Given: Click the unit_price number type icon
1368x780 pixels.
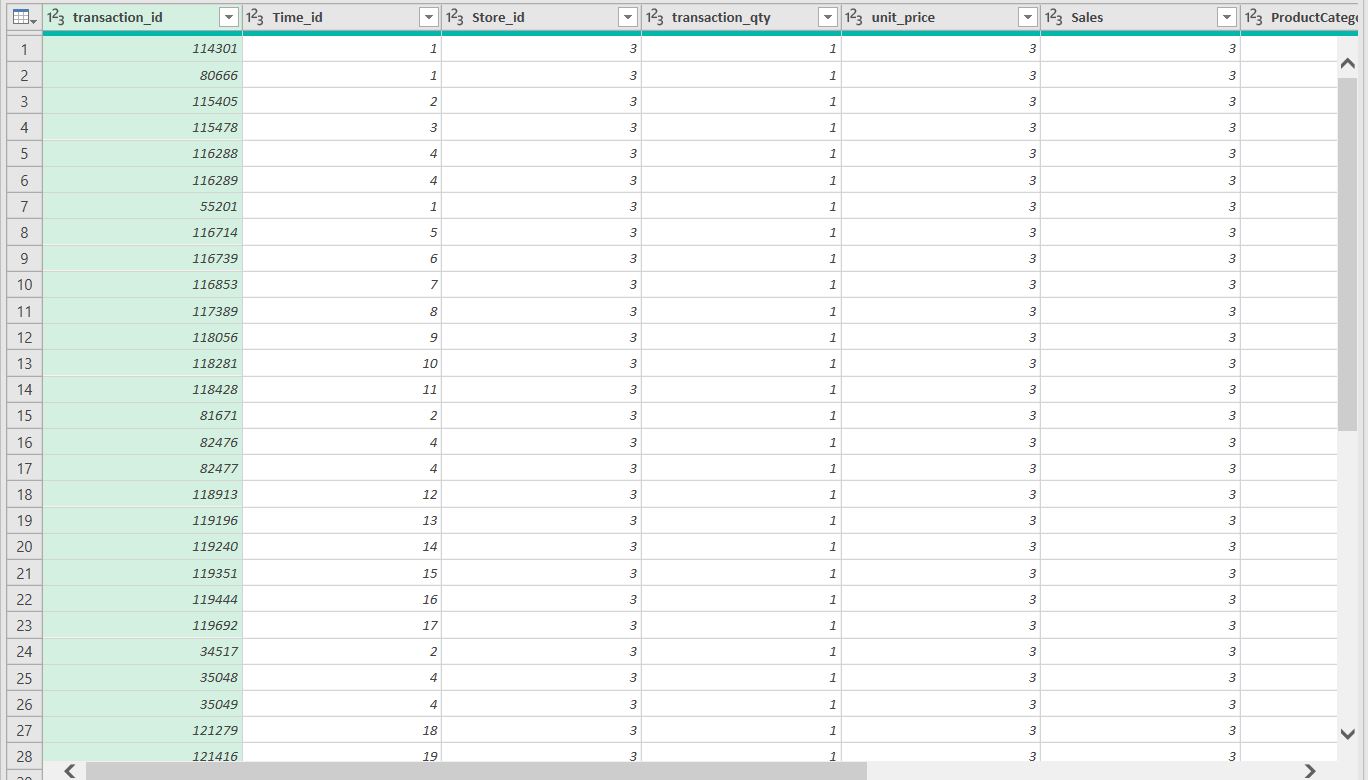Looking at the screenshot, I should click(855, 18).
